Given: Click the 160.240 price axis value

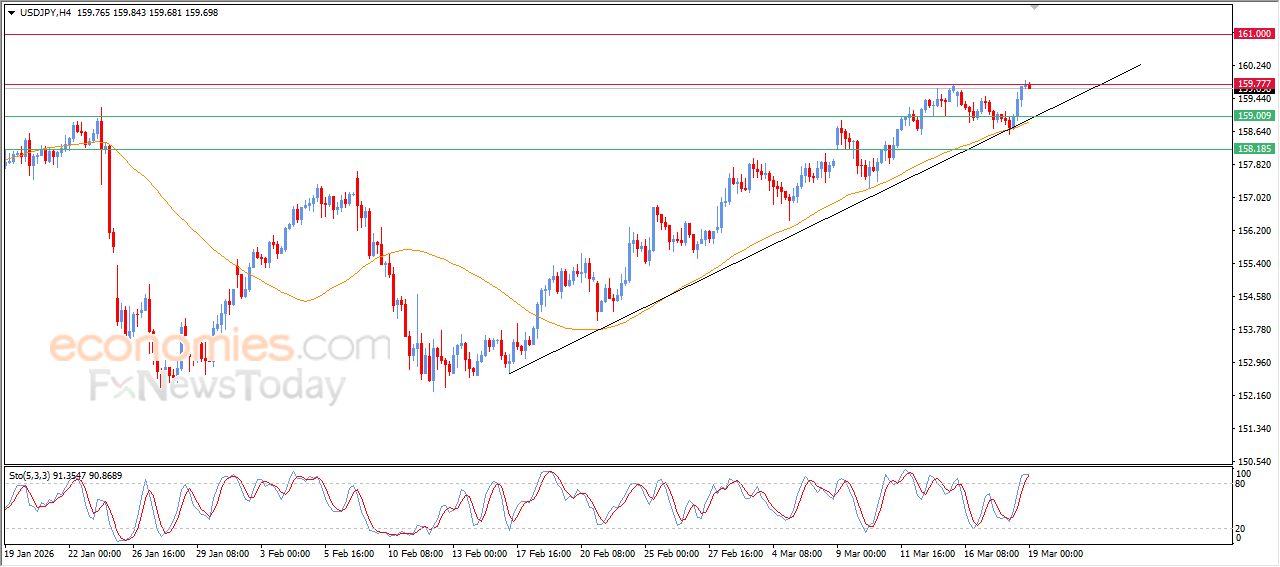Looking at the screenshot, I should tap(1253, 66).
